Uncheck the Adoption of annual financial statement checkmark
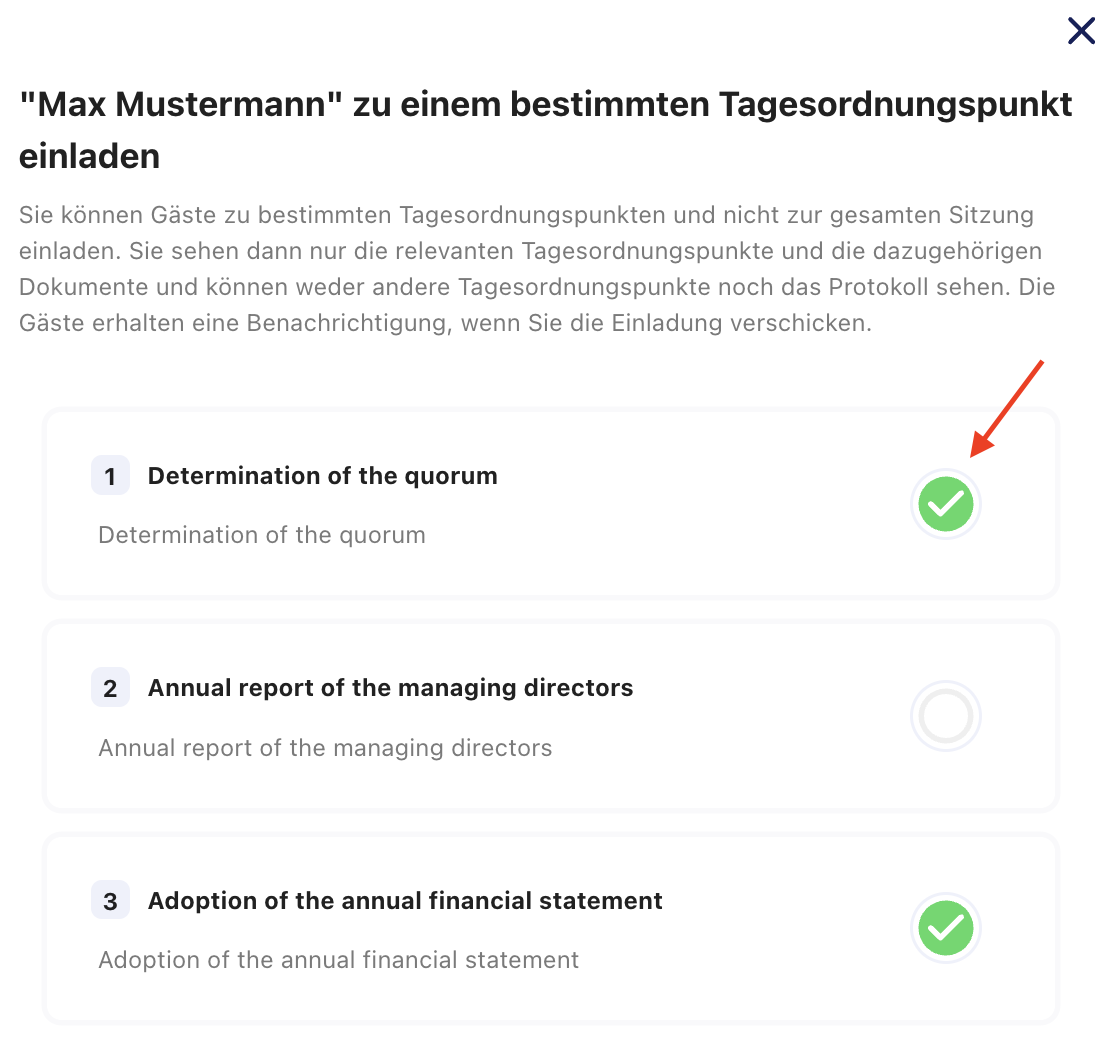Image resolution: width=1118 pixels, height=1040 pixels. 945,928
